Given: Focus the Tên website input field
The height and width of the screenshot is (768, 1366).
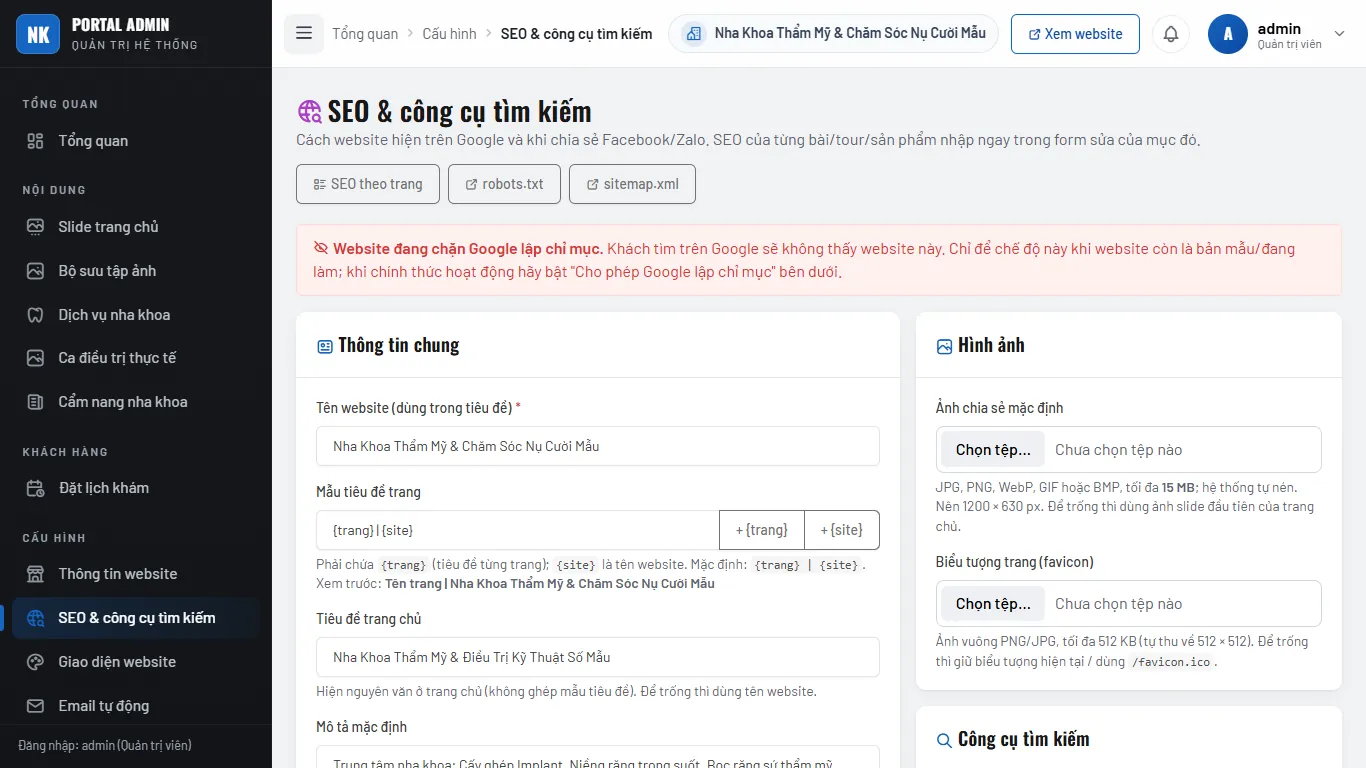Looking at the screenshot, I should [598, 446].
